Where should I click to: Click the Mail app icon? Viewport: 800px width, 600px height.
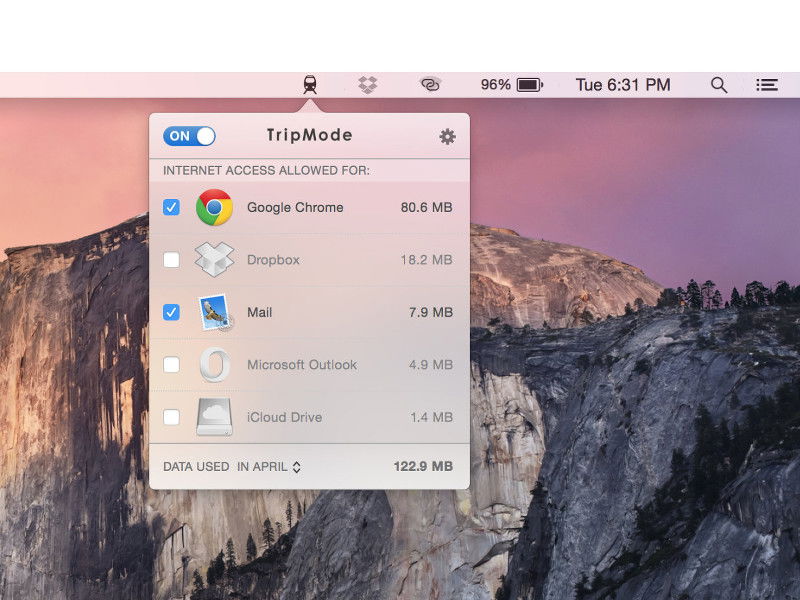(x=215, y=312)
